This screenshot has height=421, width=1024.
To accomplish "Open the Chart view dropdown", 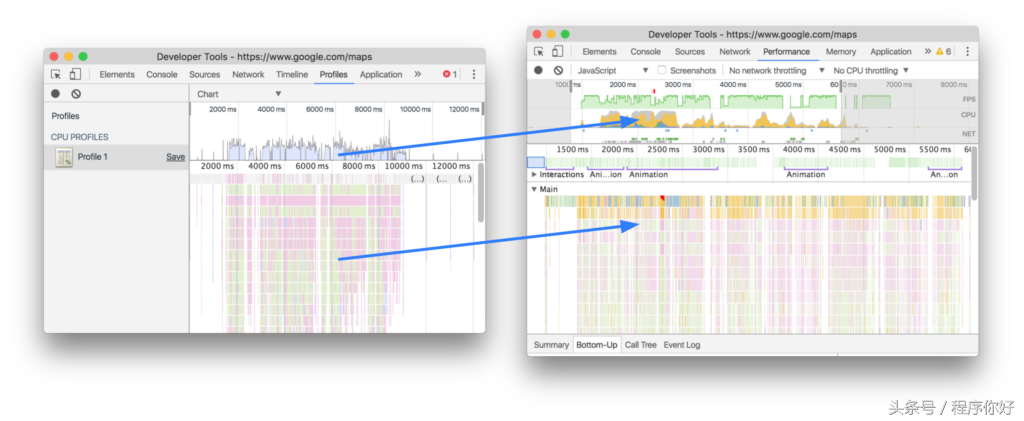I will [240, 94].
